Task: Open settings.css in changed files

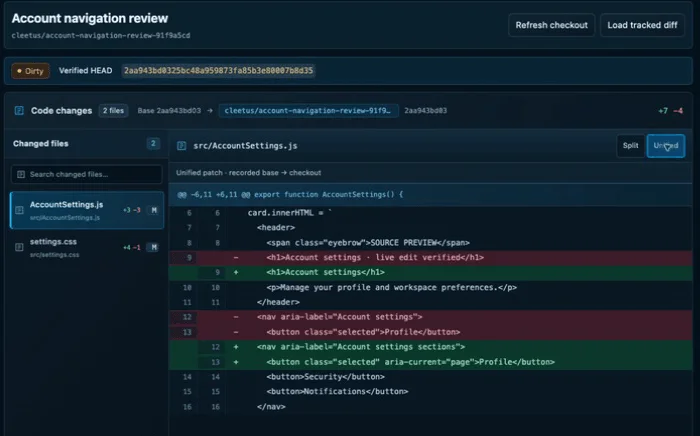Action: pos(87,247)
